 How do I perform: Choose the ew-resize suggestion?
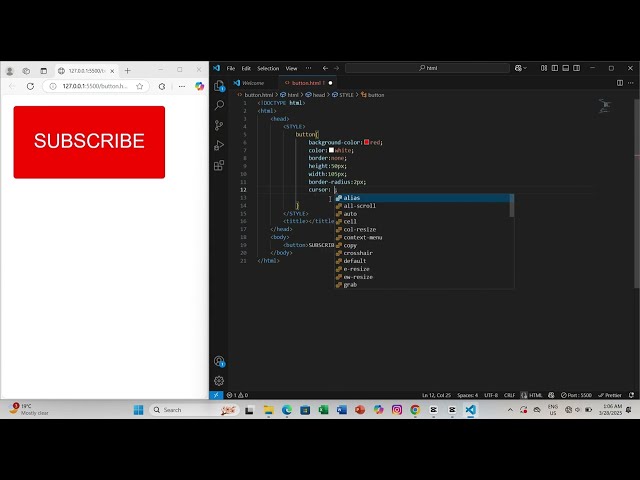(422, 277)
